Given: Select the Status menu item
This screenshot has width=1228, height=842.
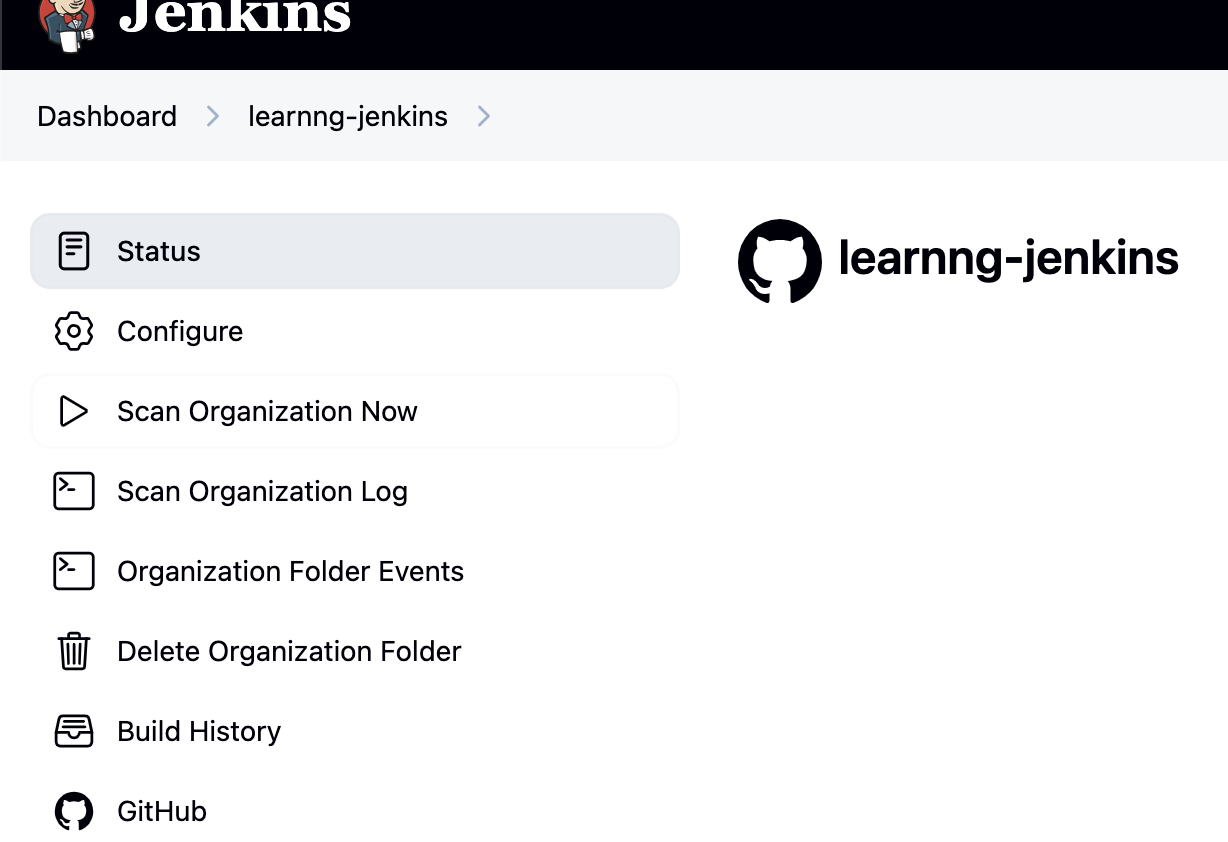Looking at the screenshot, I should 159,251.
